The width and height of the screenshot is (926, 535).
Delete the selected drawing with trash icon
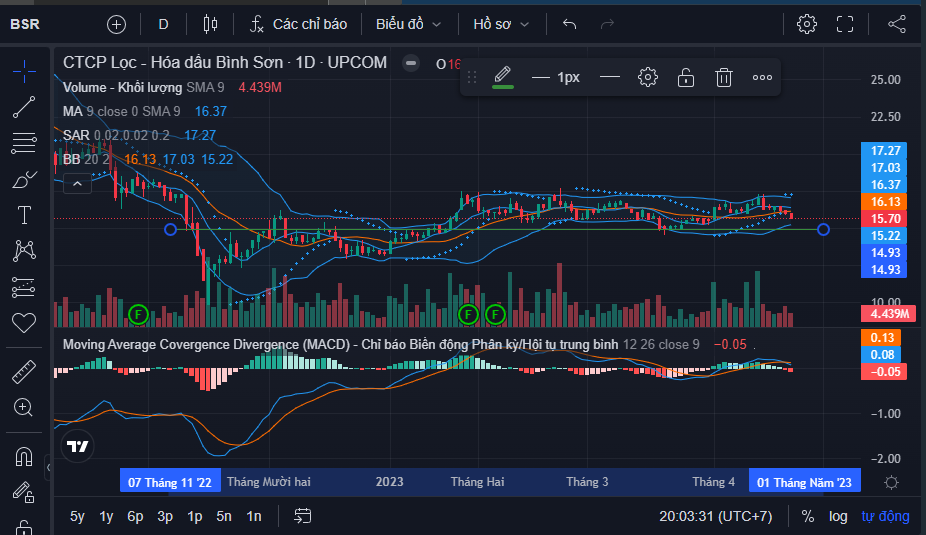(x=723, y=77)
